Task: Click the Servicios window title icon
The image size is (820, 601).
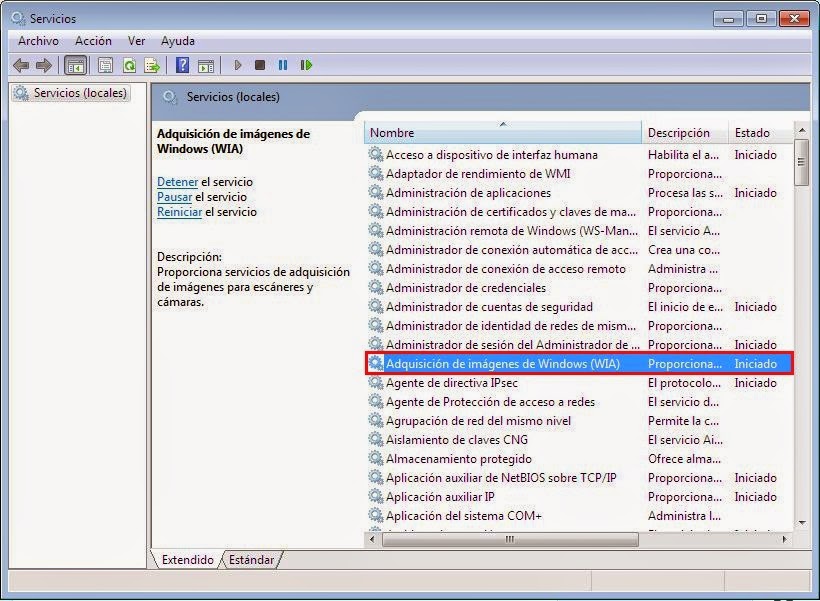Action: click(18, 18)
